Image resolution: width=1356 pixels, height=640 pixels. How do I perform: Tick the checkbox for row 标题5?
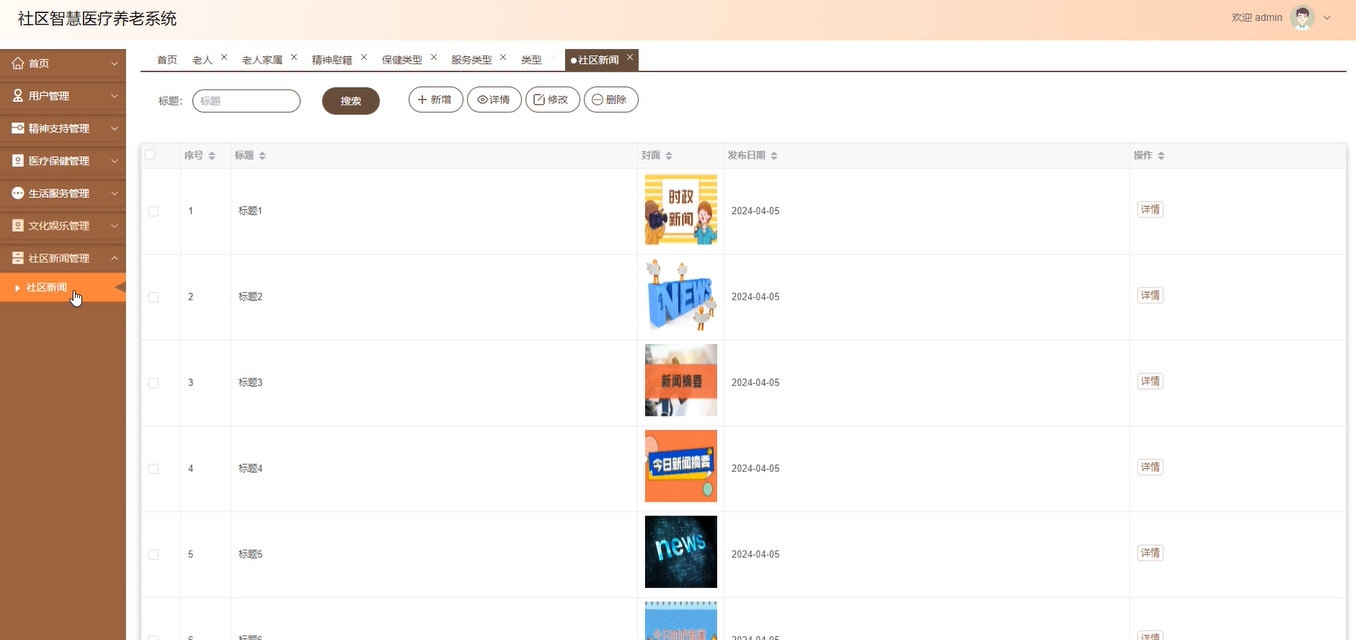(153, 555)
